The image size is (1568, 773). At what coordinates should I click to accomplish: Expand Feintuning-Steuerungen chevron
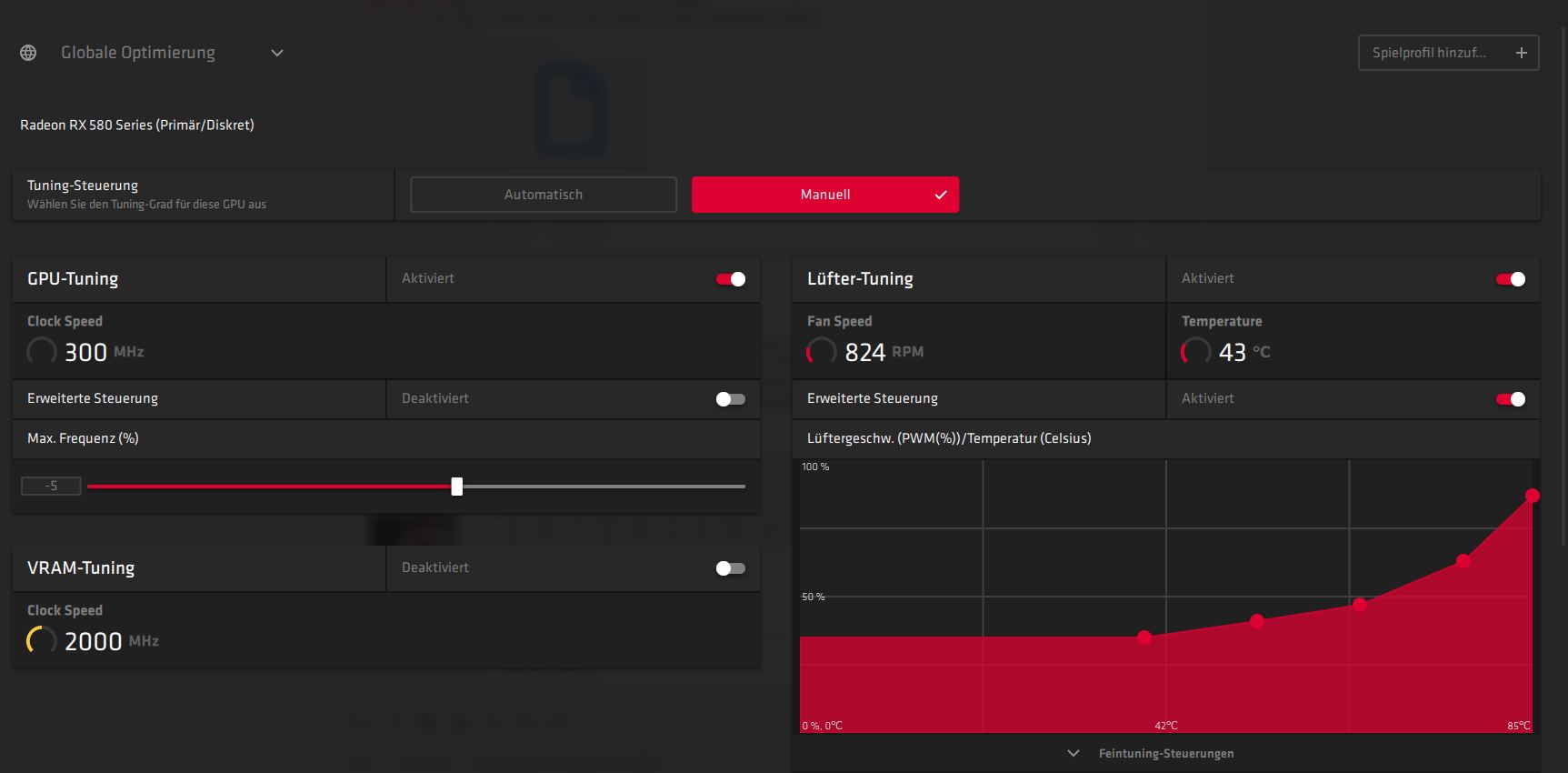click(1074, 754)
